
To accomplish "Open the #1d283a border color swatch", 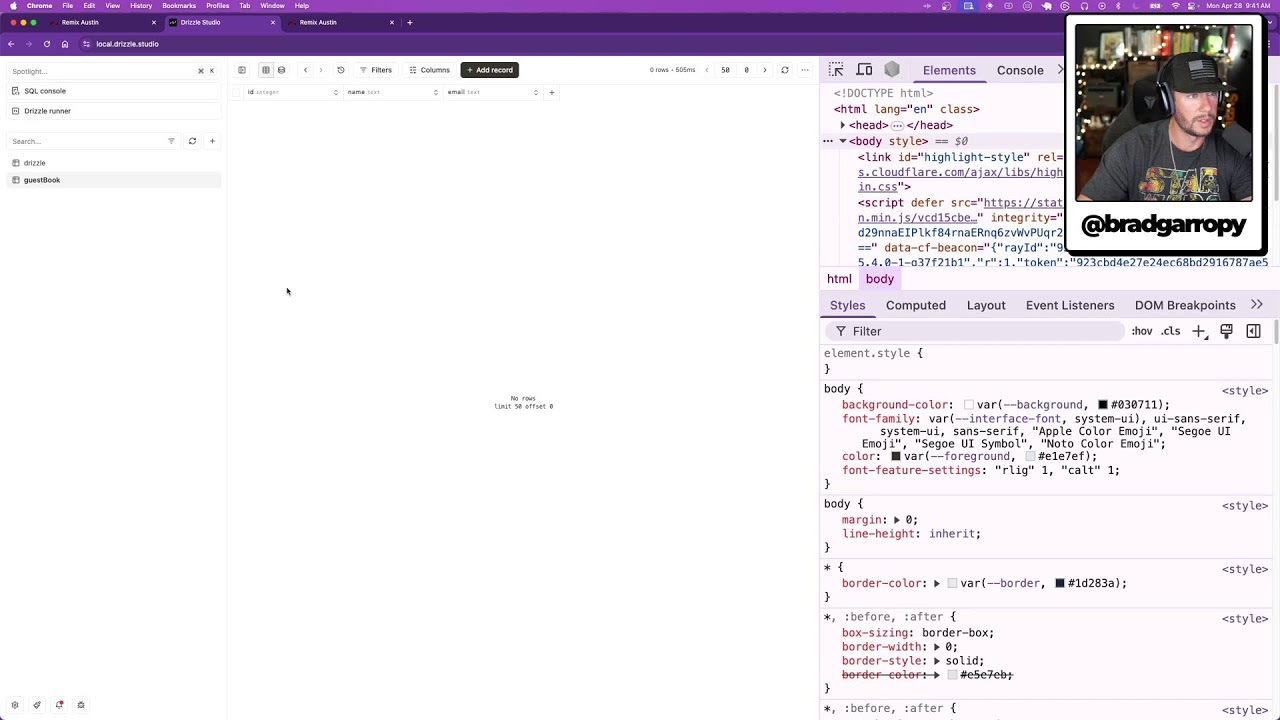I will 1059,583.
